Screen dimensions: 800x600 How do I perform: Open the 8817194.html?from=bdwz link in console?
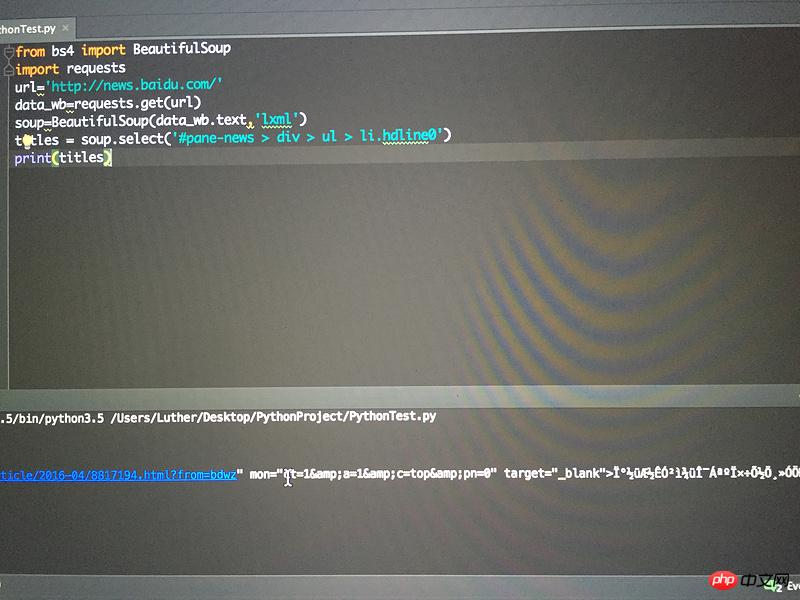pos(118,475)
